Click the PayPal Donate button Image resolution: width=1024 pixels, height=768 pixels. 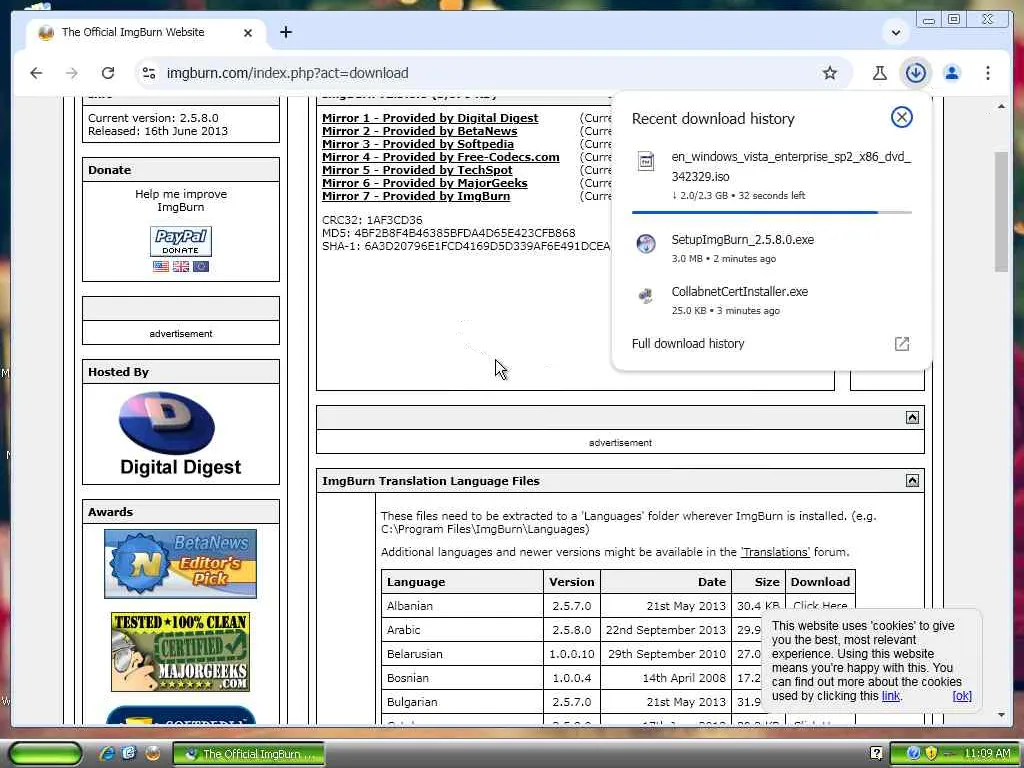[x=181, y=242]
